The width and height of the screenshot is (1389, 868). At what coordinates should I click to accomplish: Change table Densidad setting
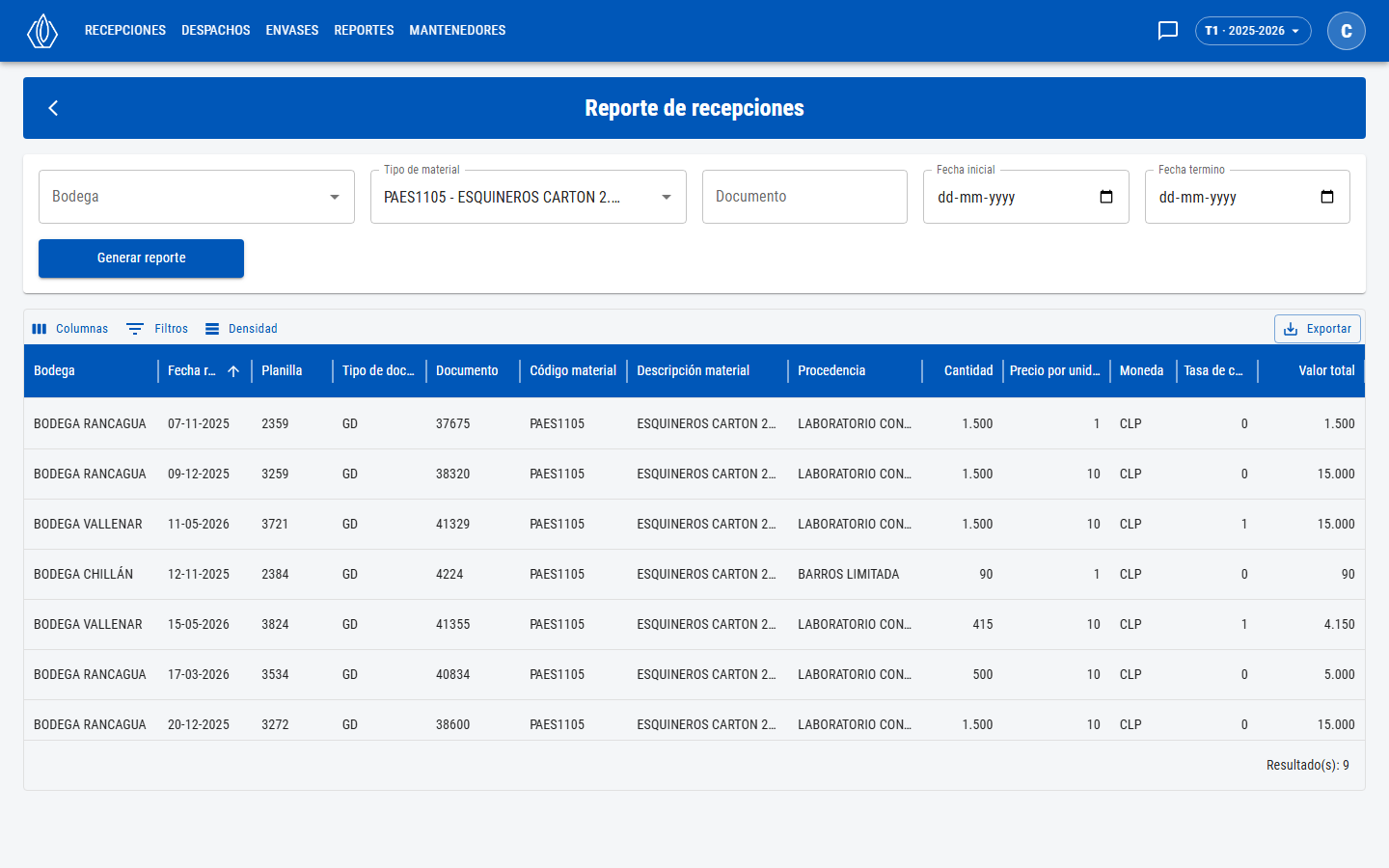pyautogui.click(x=241, y=329)
